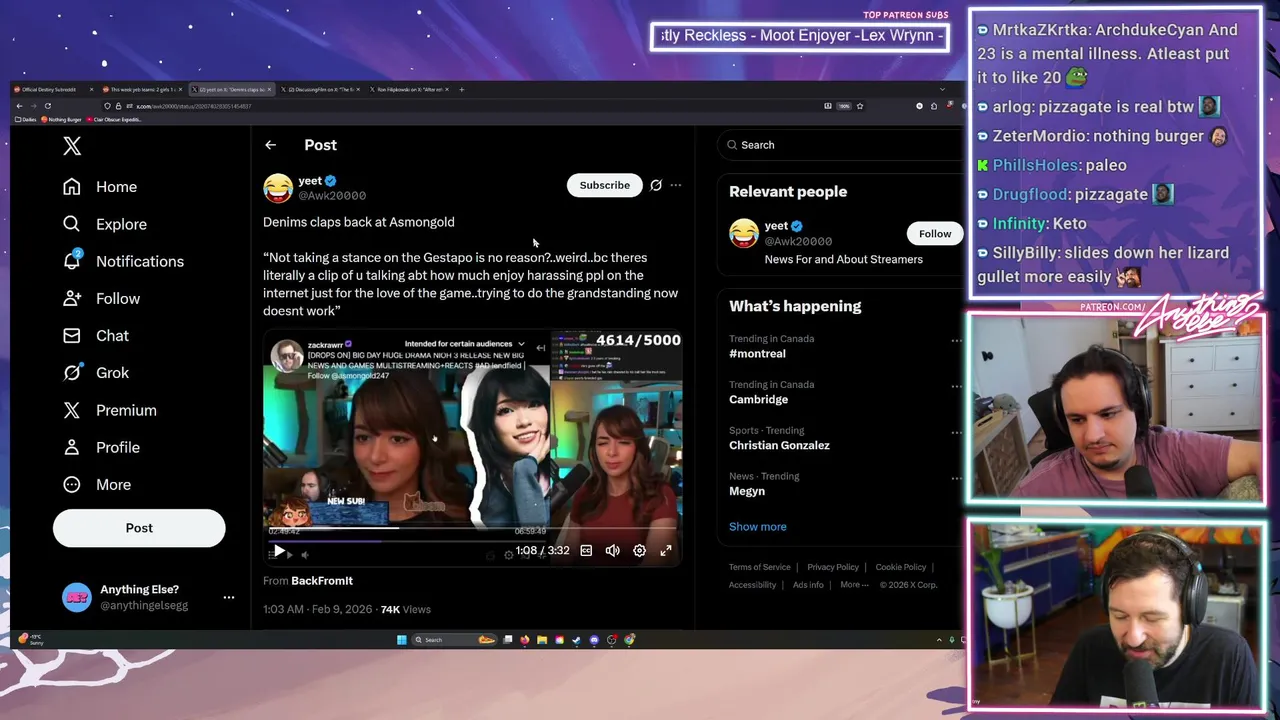Open options for the Cambridge trend
Viewport: 1280px width, 720px height.
[x=956, y=387]
